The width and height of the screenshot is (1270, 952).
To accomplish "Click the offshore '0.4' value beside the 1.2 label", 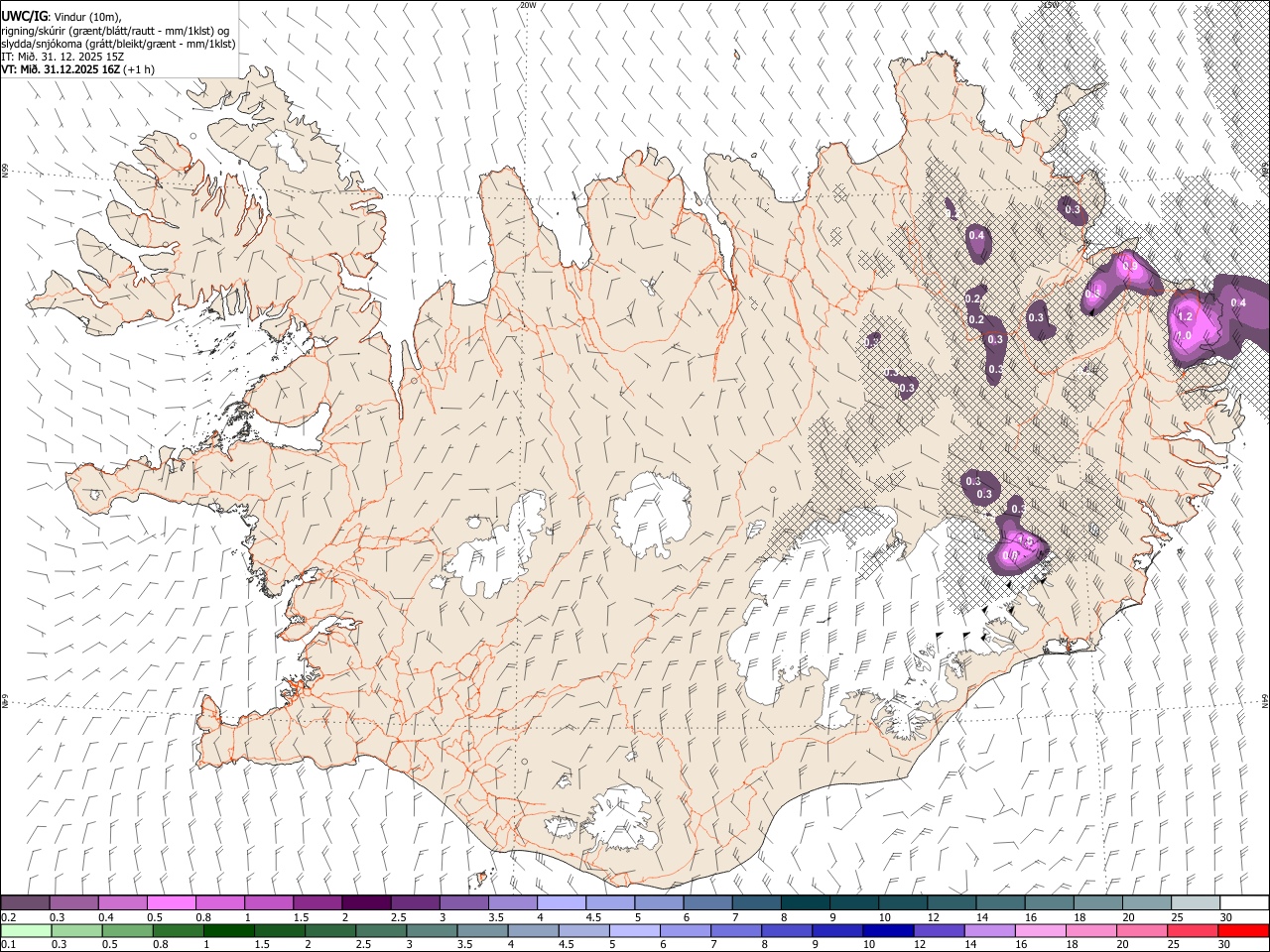I will (x=1237, y=302).
